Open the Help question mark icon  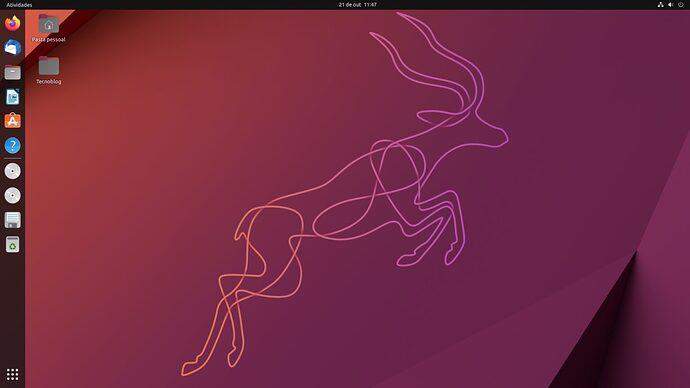click(x=12, y=145)
